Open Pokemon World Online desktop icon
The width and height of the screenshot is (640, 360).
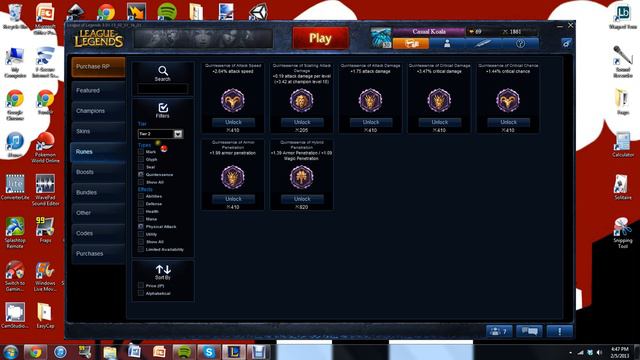coord(45,148)
